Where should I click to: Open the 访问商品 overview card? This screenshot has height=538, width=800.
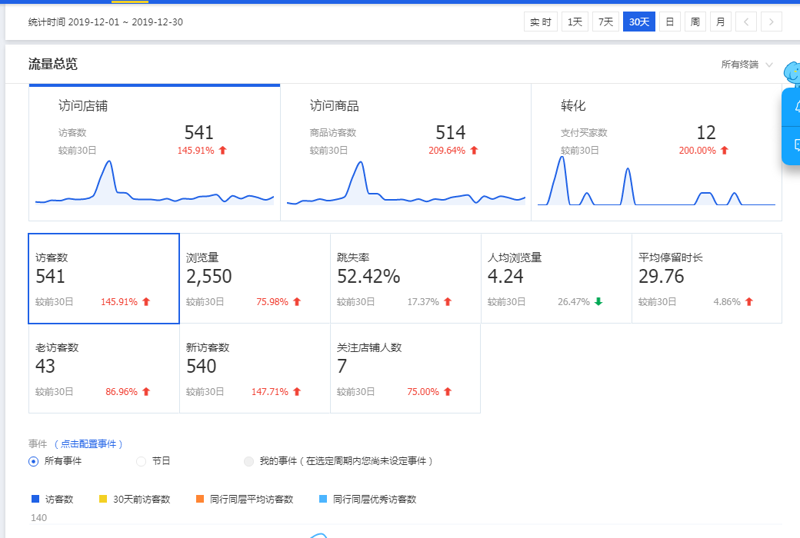coord(406,153)
